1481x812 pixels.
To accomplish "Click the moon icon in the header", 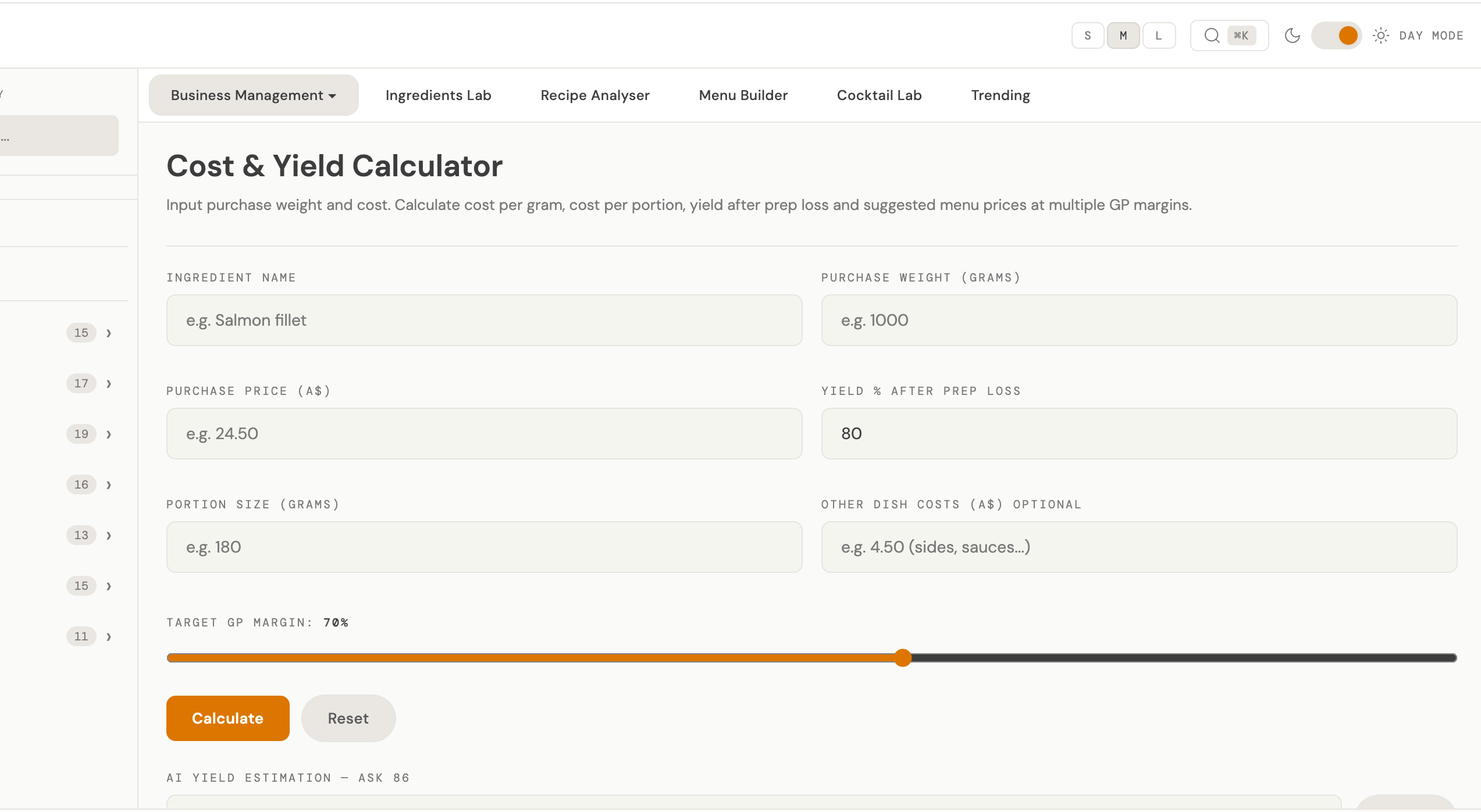I will (x=1293, y=35).
